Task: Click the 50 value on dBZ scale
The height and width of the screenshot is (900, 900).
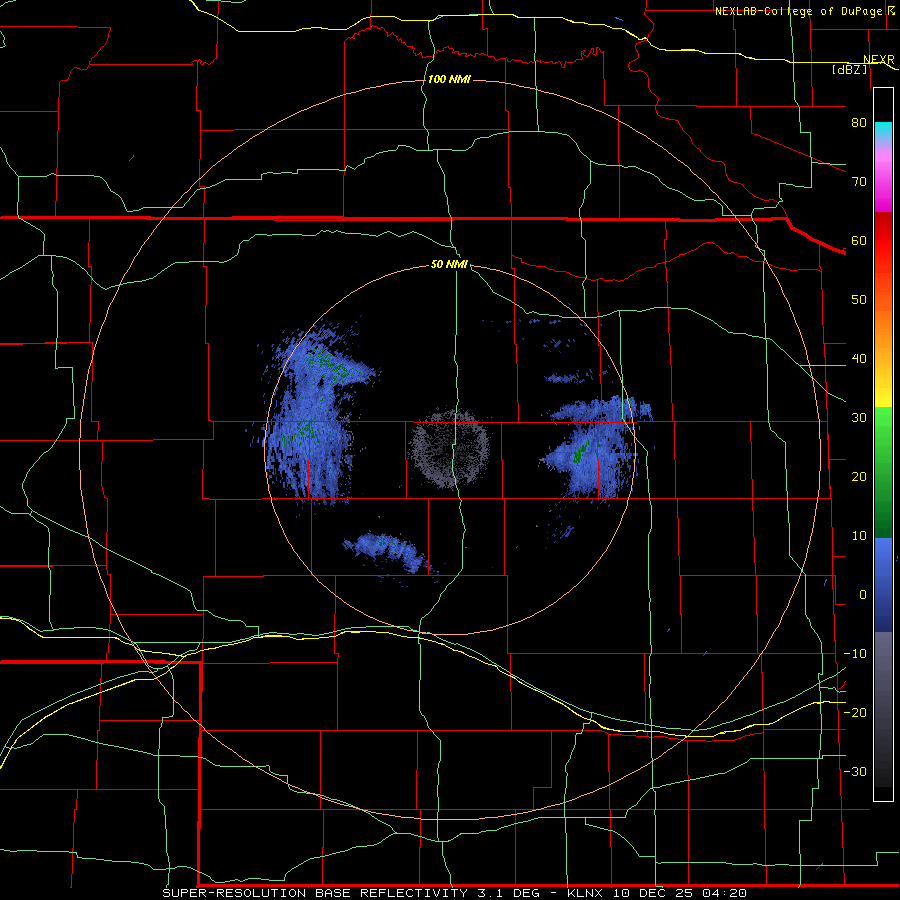Action: [x=859, y=300]
